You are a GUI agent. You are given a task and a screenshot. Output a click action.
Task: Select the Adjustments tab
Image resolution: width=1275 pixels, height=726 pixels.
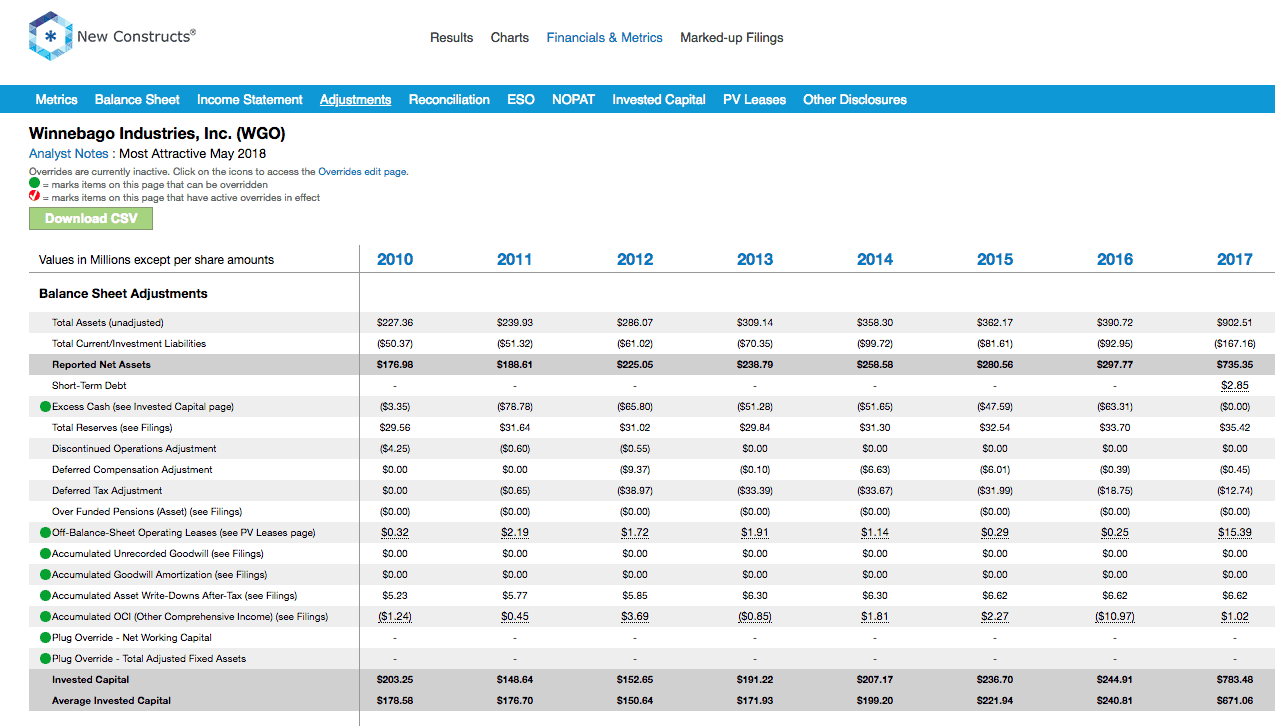(x=355, y=99)
